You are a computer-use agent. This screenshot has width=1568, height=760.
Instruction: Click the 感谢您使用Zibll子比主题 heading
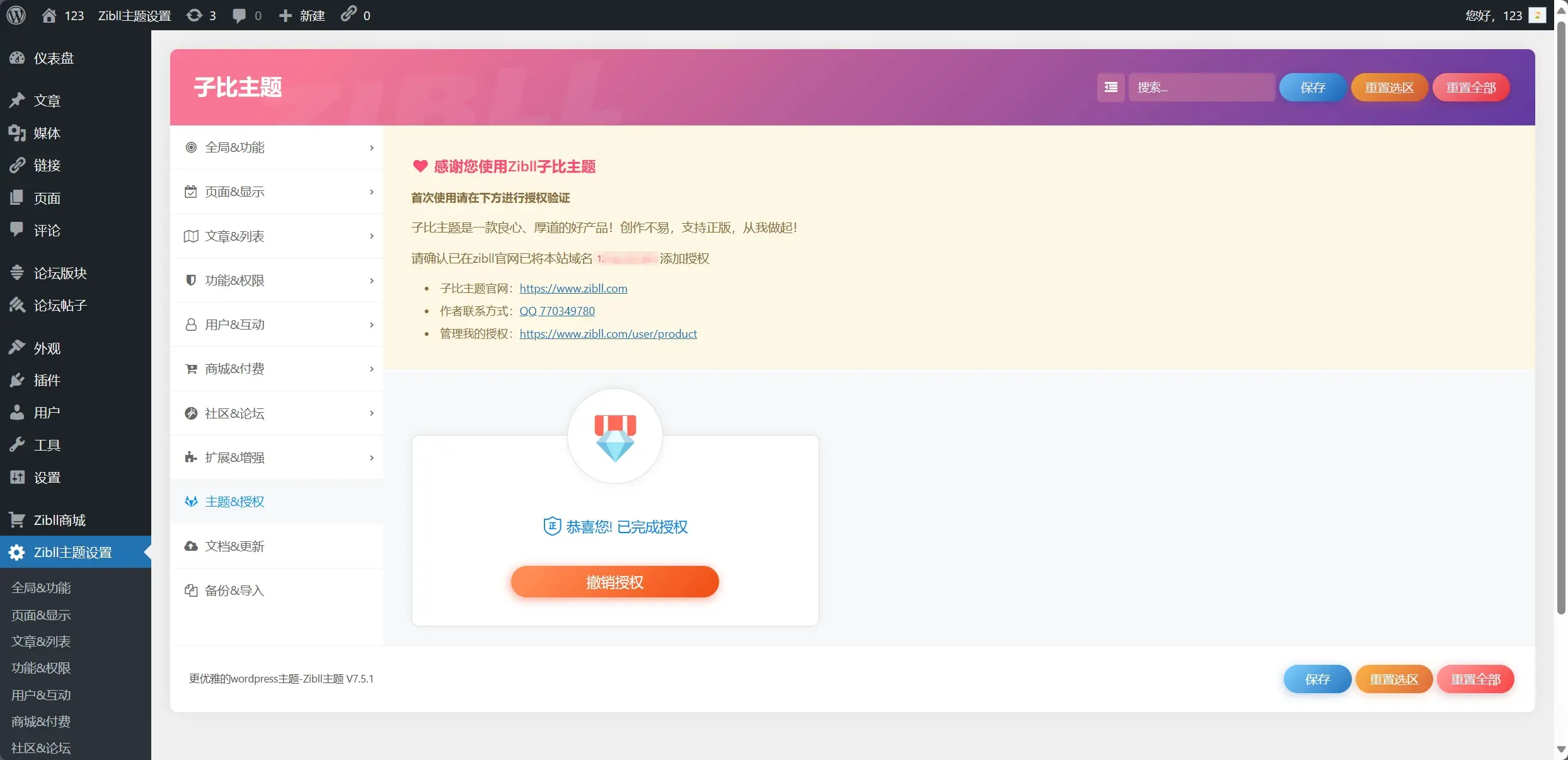515,166
